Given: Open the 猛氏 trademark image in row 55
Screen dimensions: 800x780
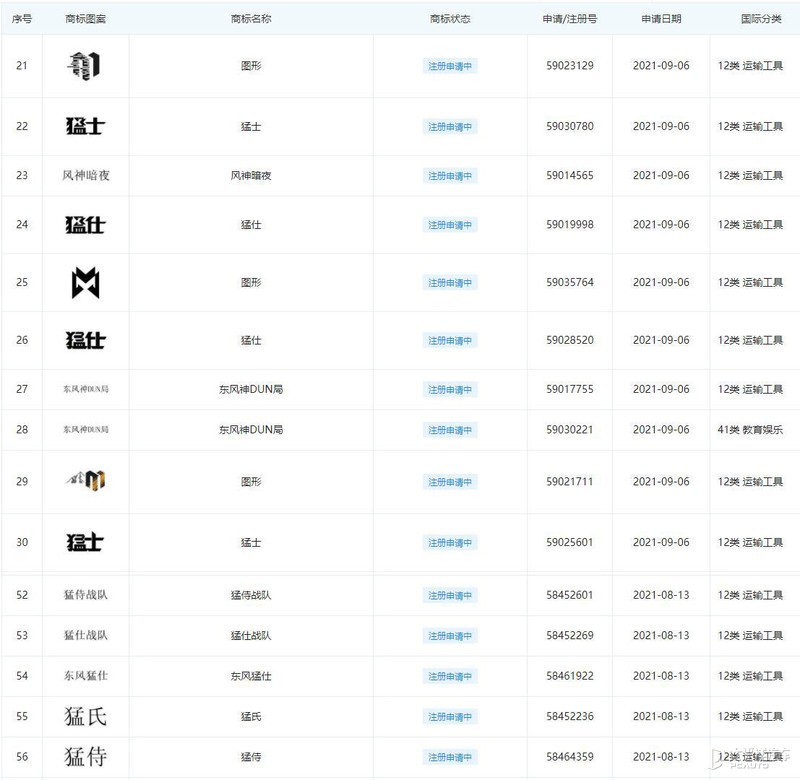Looking at the screenshot, I should click(x=86, y=716).
